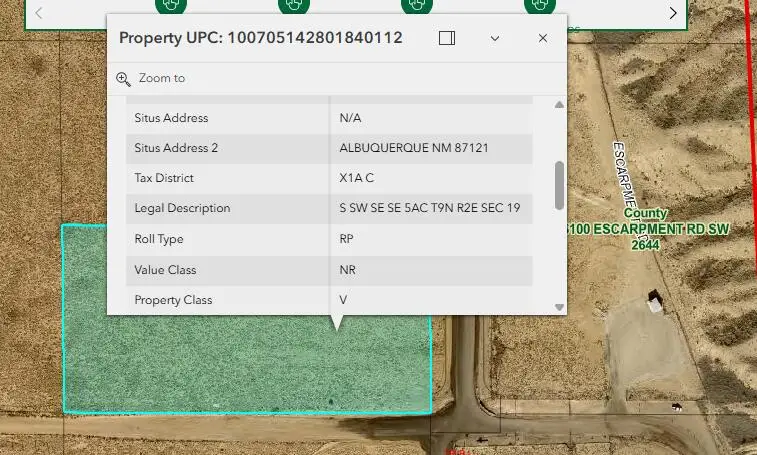Click the Property UPC title text
The width and height of the screenshot is (757, 455).
(261, 38)
